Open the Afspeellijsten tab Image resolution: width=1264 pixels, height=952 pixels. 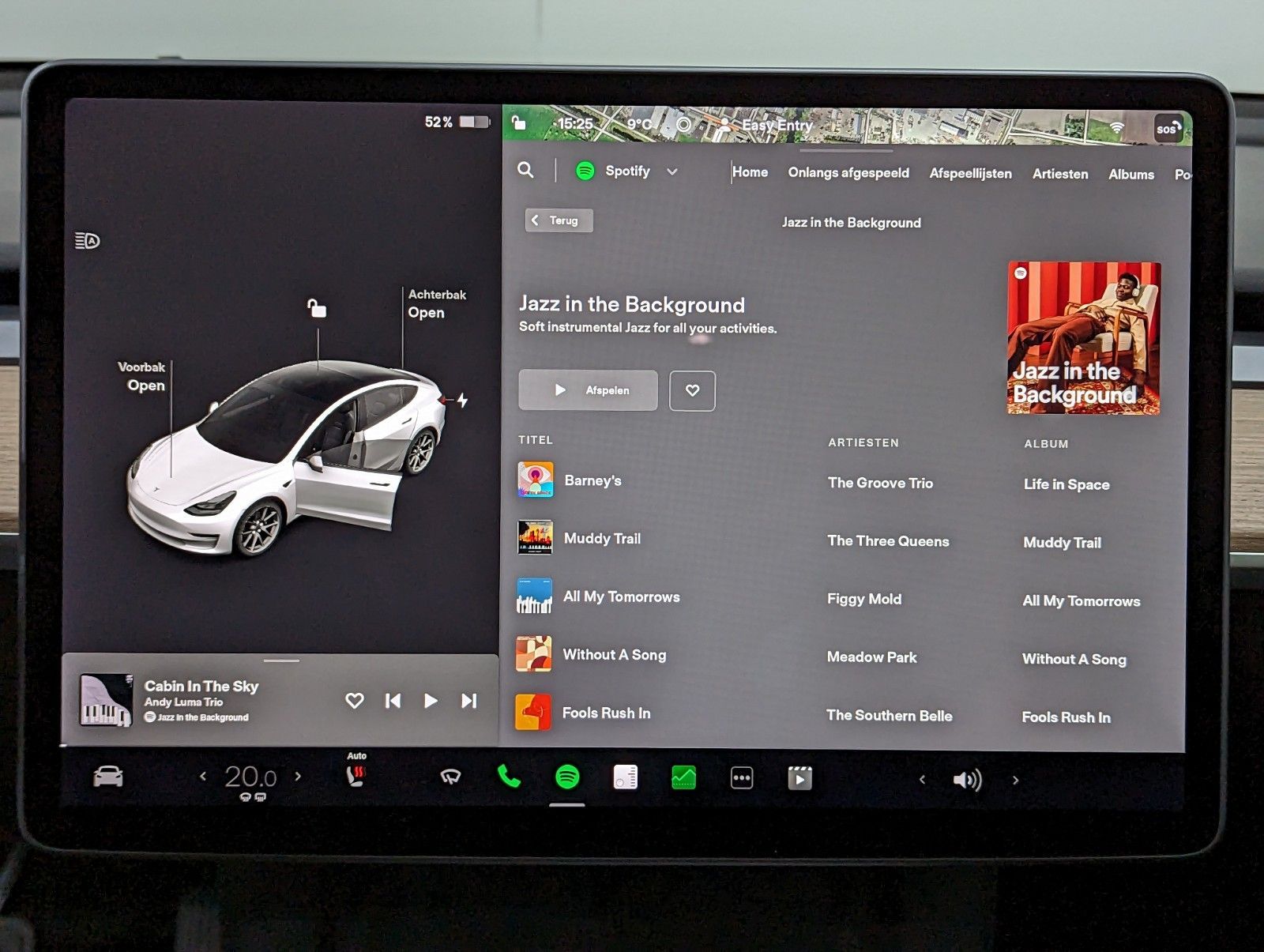tap(970, 173)
